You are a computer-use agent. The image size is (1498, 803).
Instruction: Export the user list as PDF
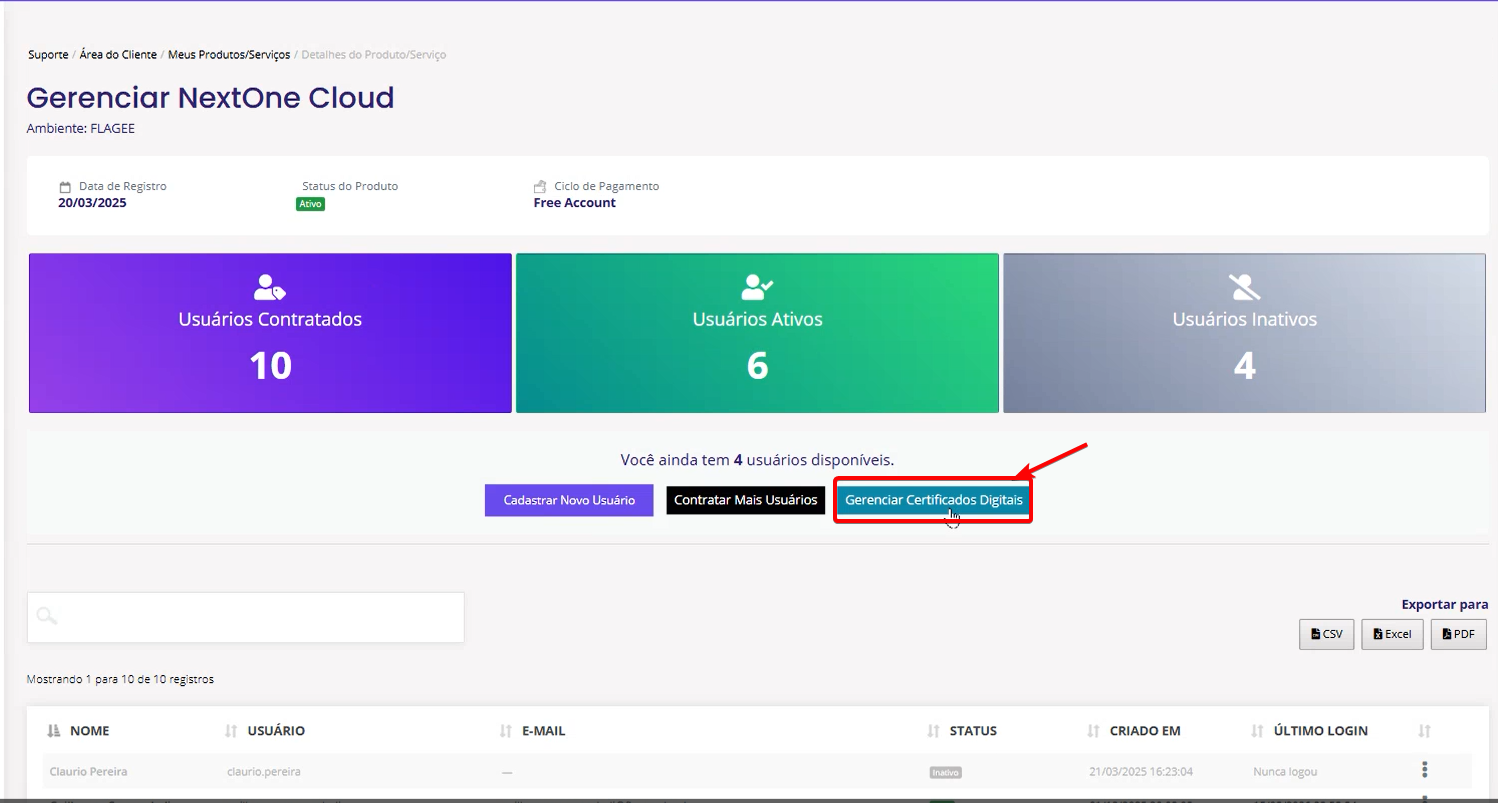1458,634
